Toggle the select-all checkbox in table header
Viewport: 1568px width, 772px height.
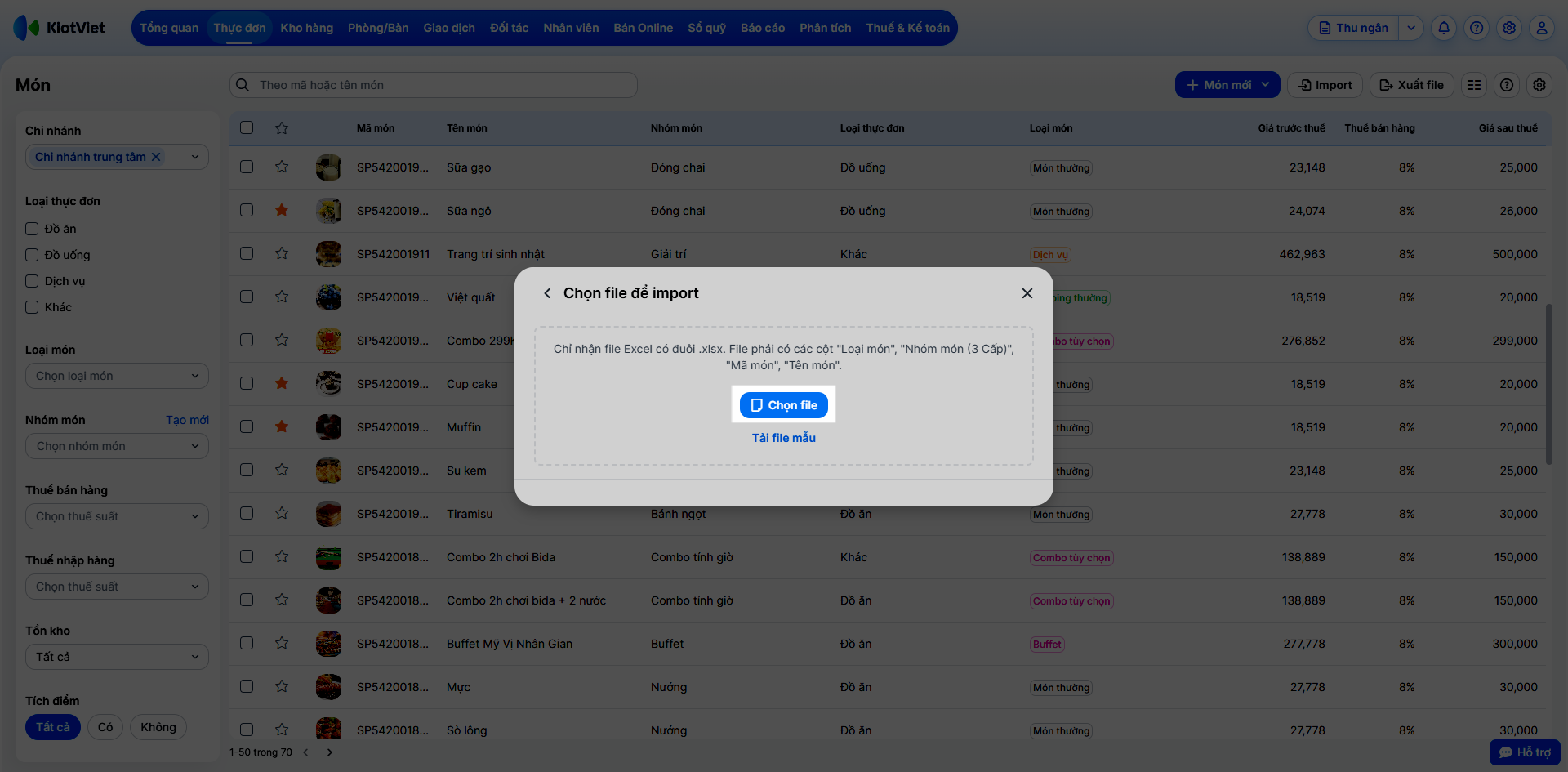pos(247,127)
